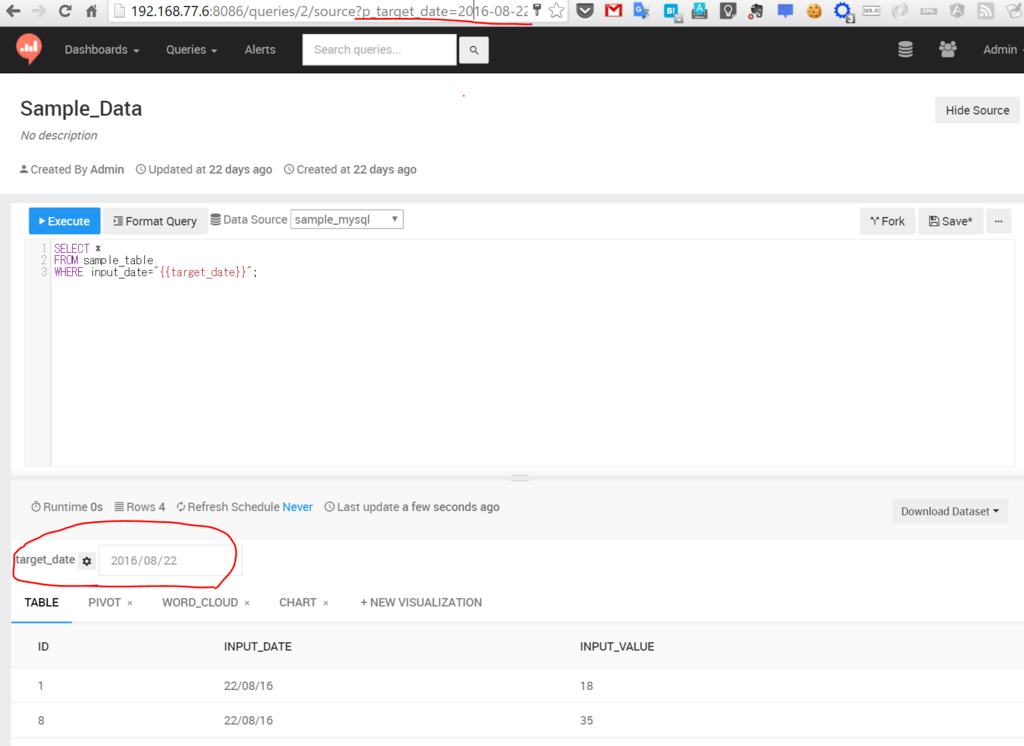
Task: Open Angular extension icon
Action: (957, 10)
